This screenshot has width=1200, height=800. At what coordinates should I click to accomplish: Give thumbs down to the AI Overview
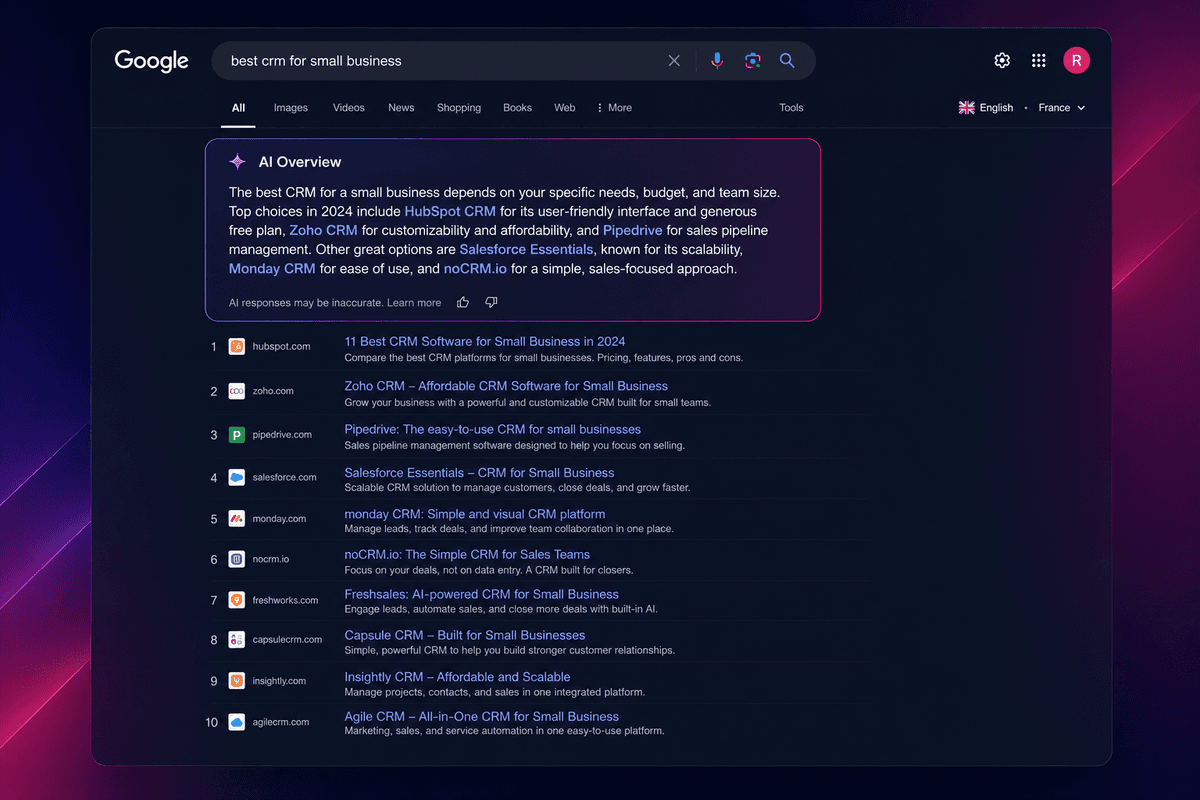(491, 302)
